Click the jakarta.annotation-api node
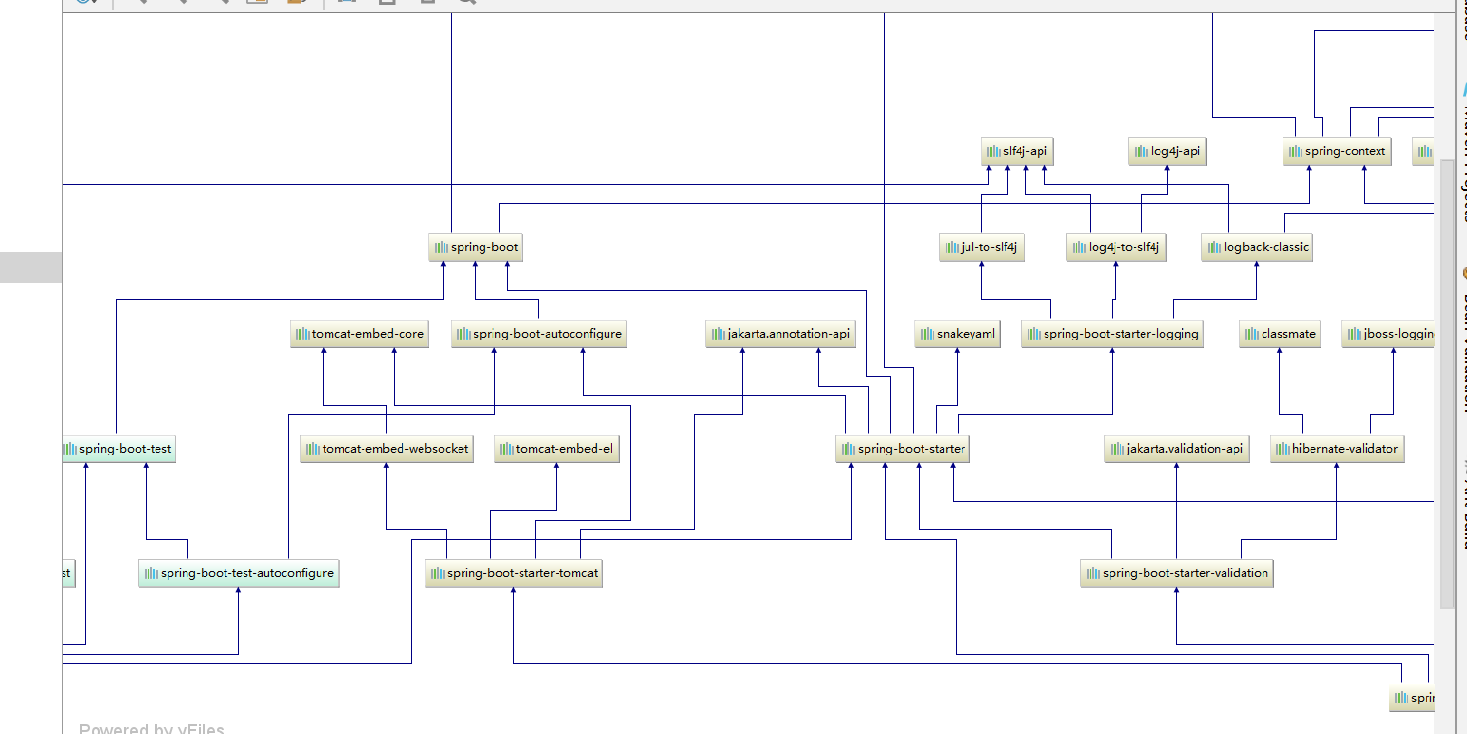1467x734 pixels. click(781, 334)
